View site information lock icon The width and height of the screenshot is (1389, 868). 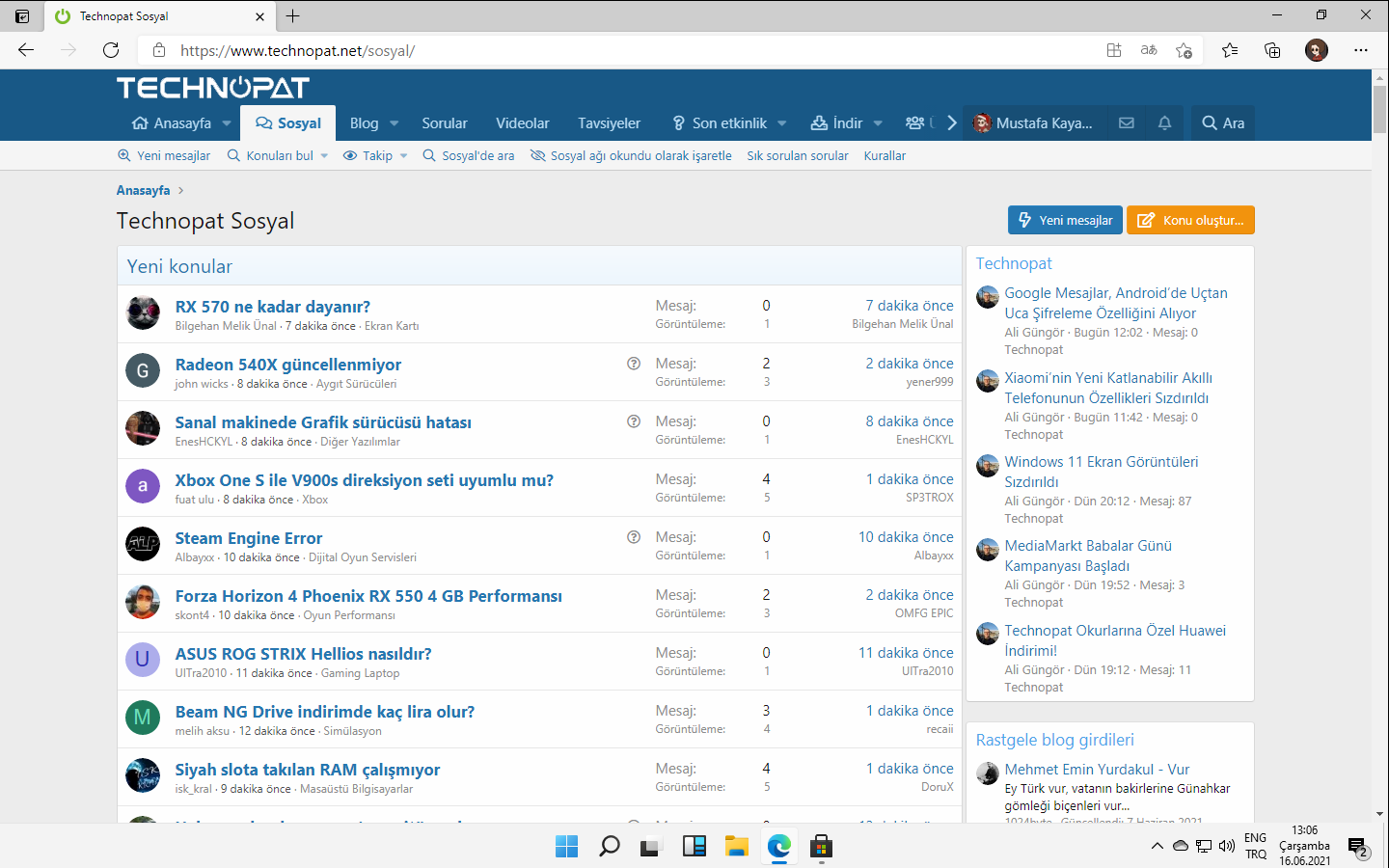point(160,50)
